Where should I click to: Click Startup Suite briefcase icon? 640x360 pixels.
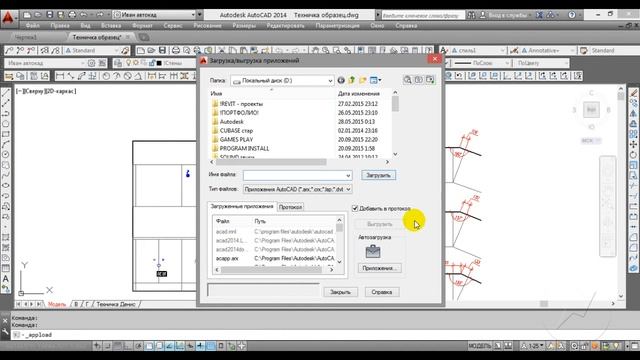[x=373, y=251]
